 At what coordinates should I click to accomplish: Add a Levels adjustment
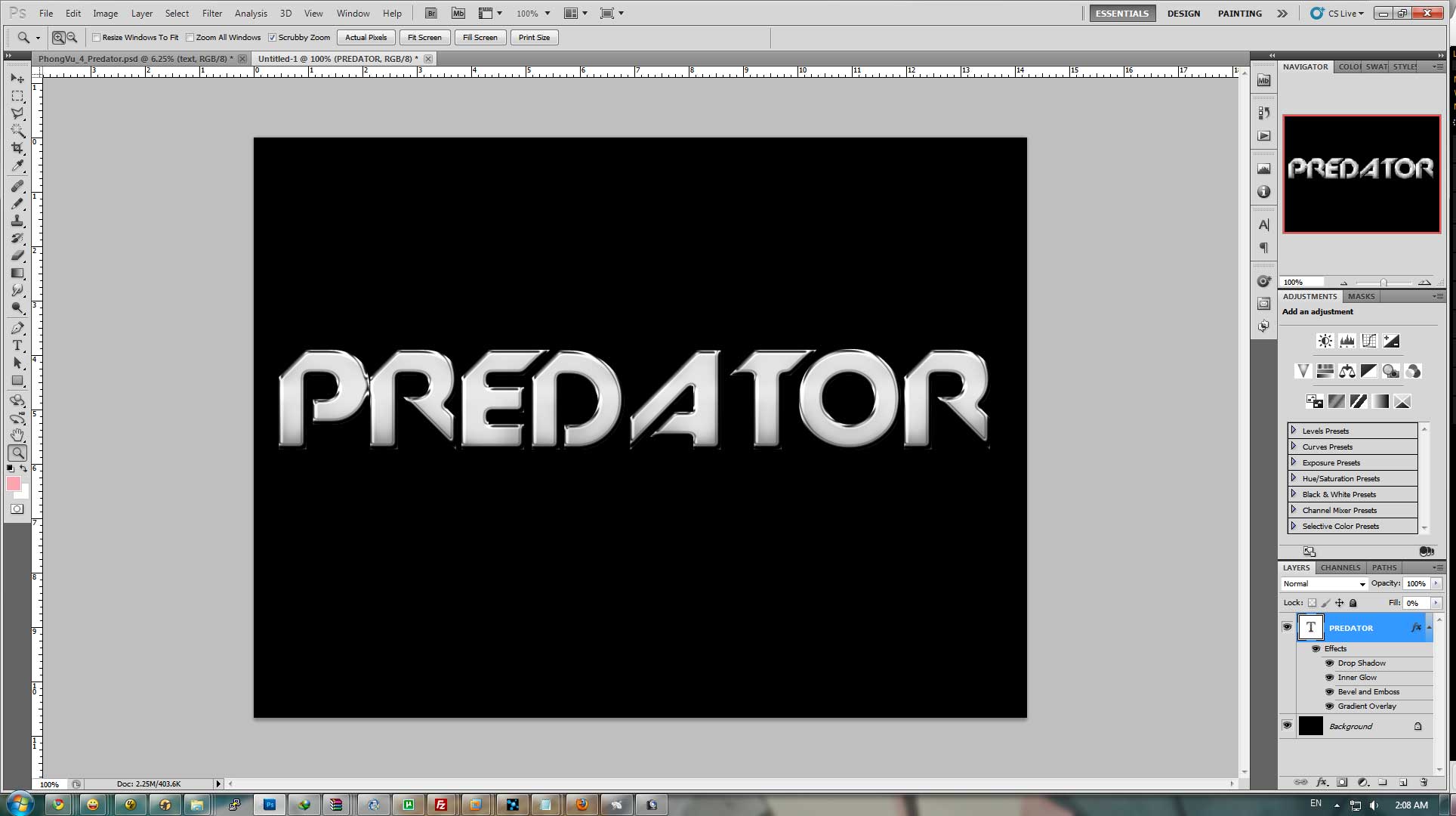[x=1347, y=341]
